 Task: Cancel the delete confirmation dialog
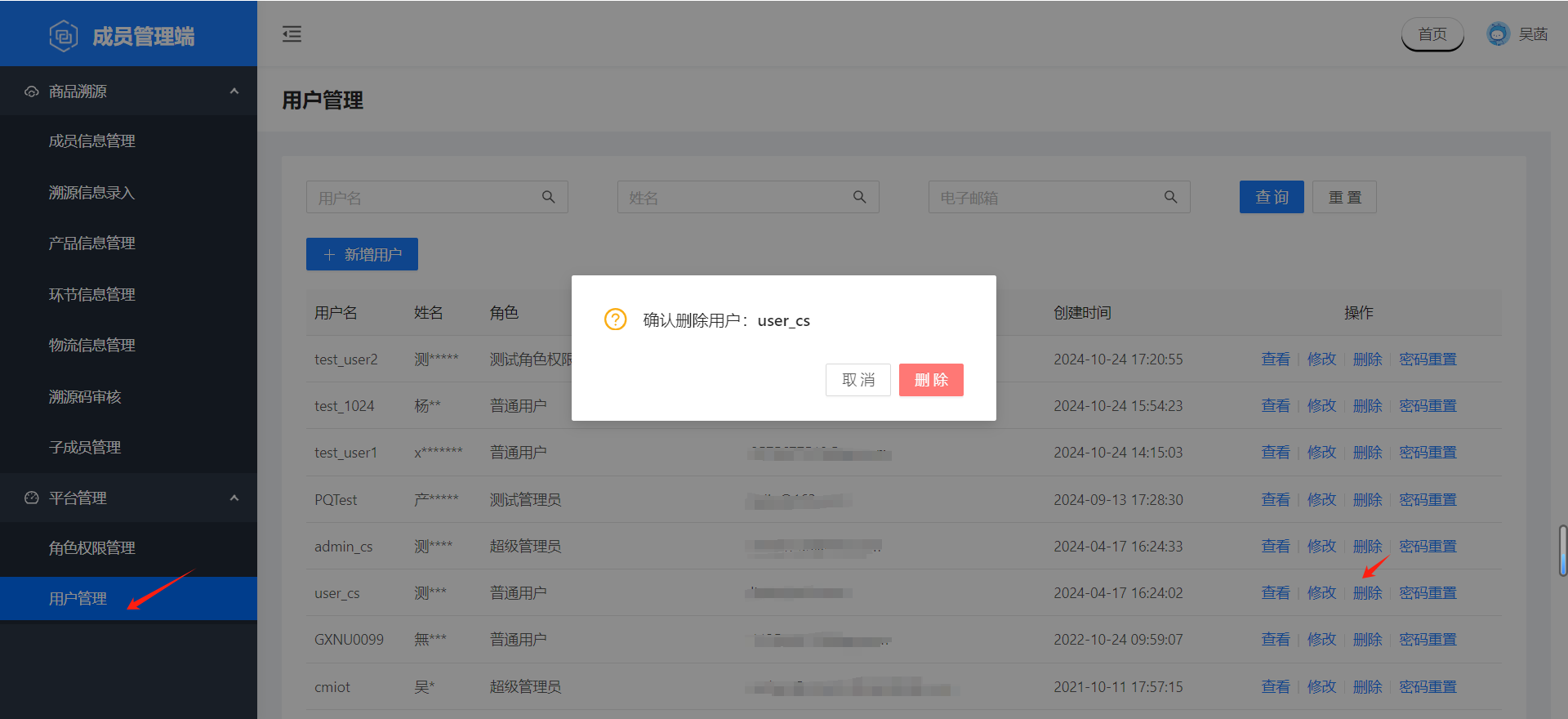(857, 380)
